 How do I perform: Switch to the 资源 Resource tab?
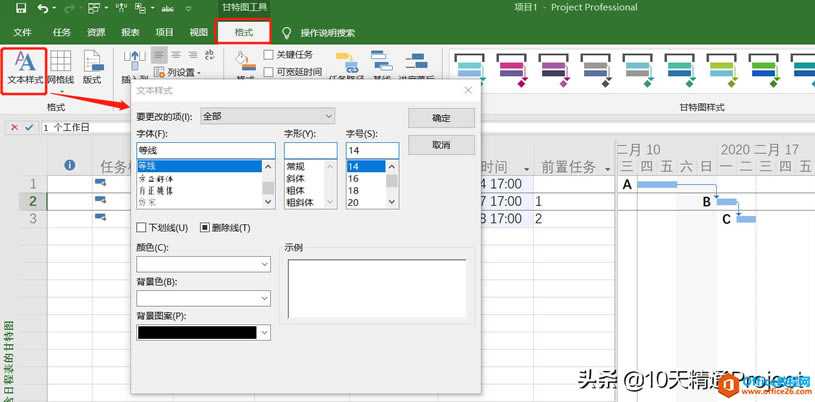click(96, 33)
